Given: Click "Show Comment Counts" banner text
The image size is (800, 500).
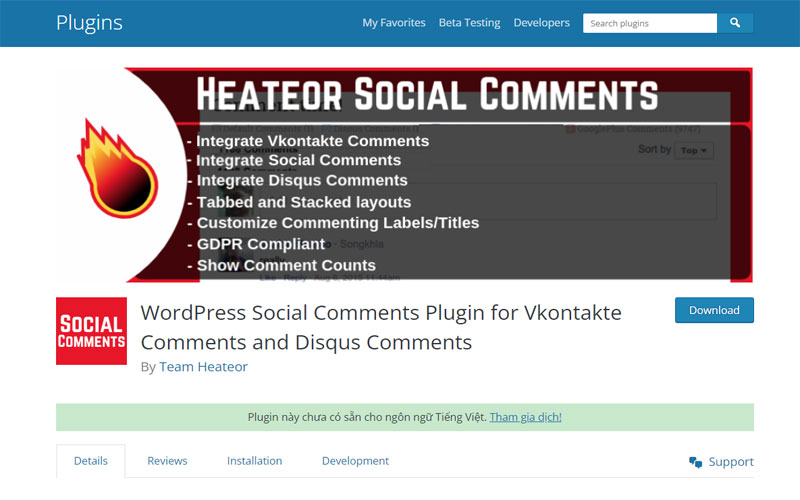Looking at the screenshot, I should click(x=286, y=265).
